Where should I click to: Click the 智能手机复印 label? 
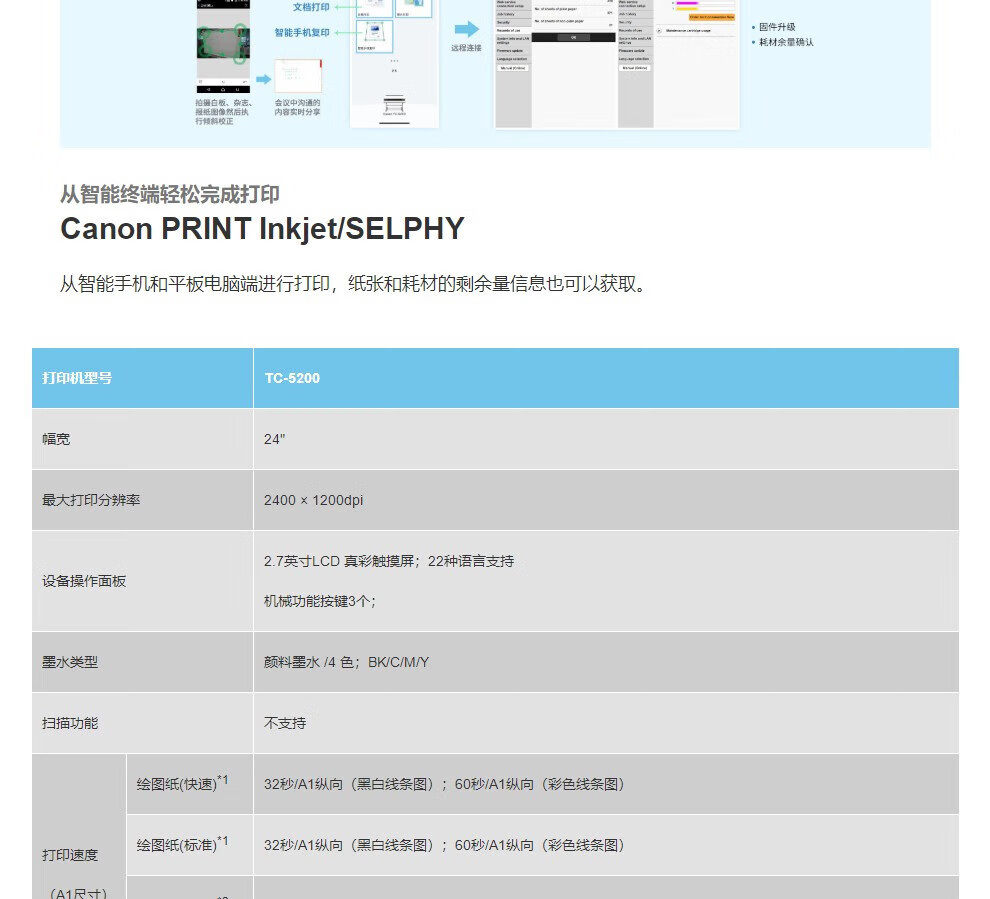pyautogui.click(x=302, y=32)
